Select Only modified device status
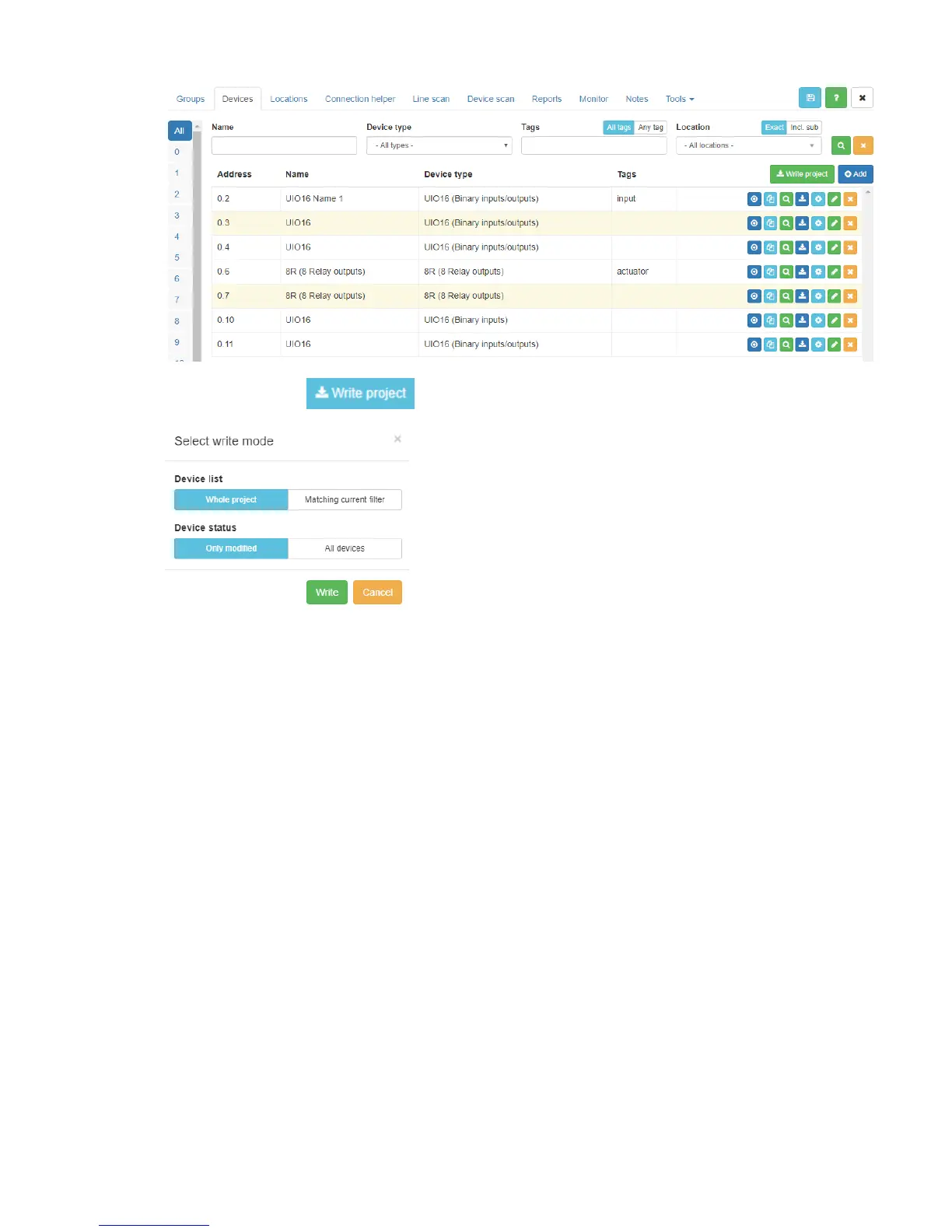Viewport: 952px width, 1232px height. [x=231, y=548]
